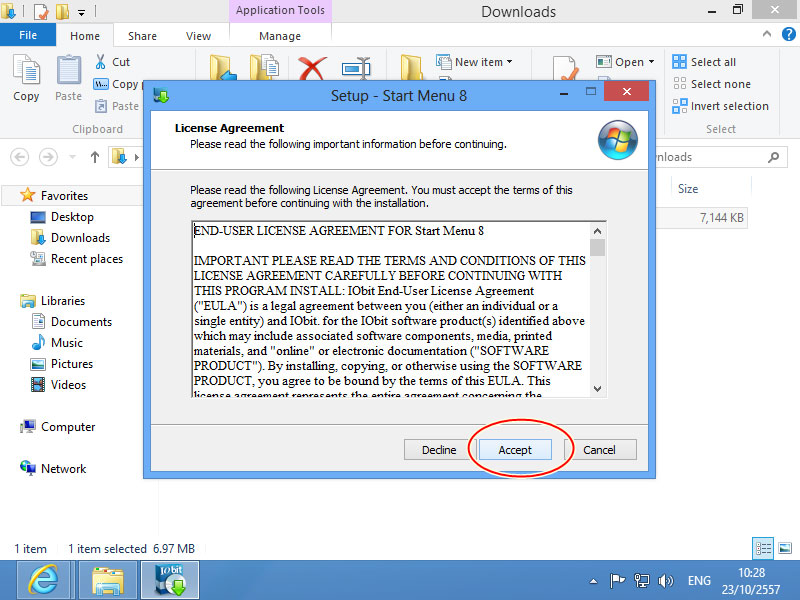The width and height of the screenshot is (800, 600).
Task: Cancel the Start Menu 8 setup
Action: pos(599,449)
